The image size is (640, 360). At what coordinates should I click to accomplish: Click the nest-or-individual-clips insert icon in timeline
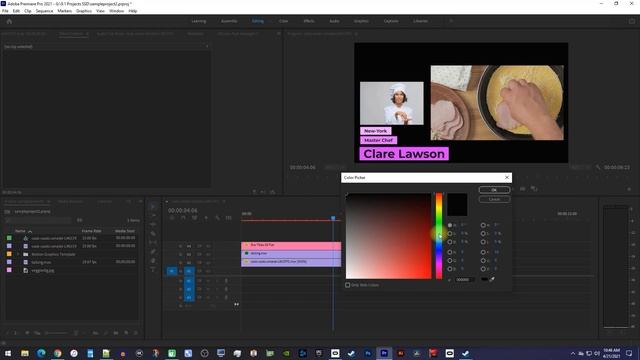click(171, 218)
